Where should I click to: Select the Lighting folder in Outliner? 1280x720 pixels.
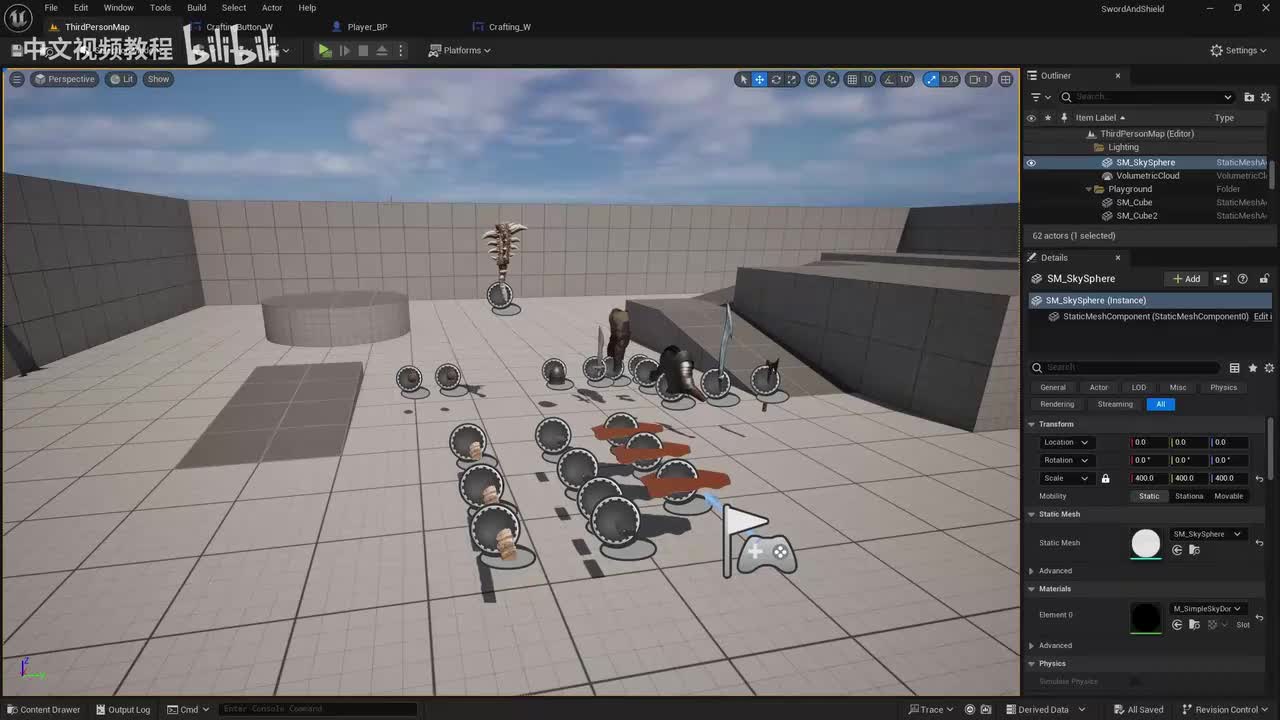[x=1123, y=148]
